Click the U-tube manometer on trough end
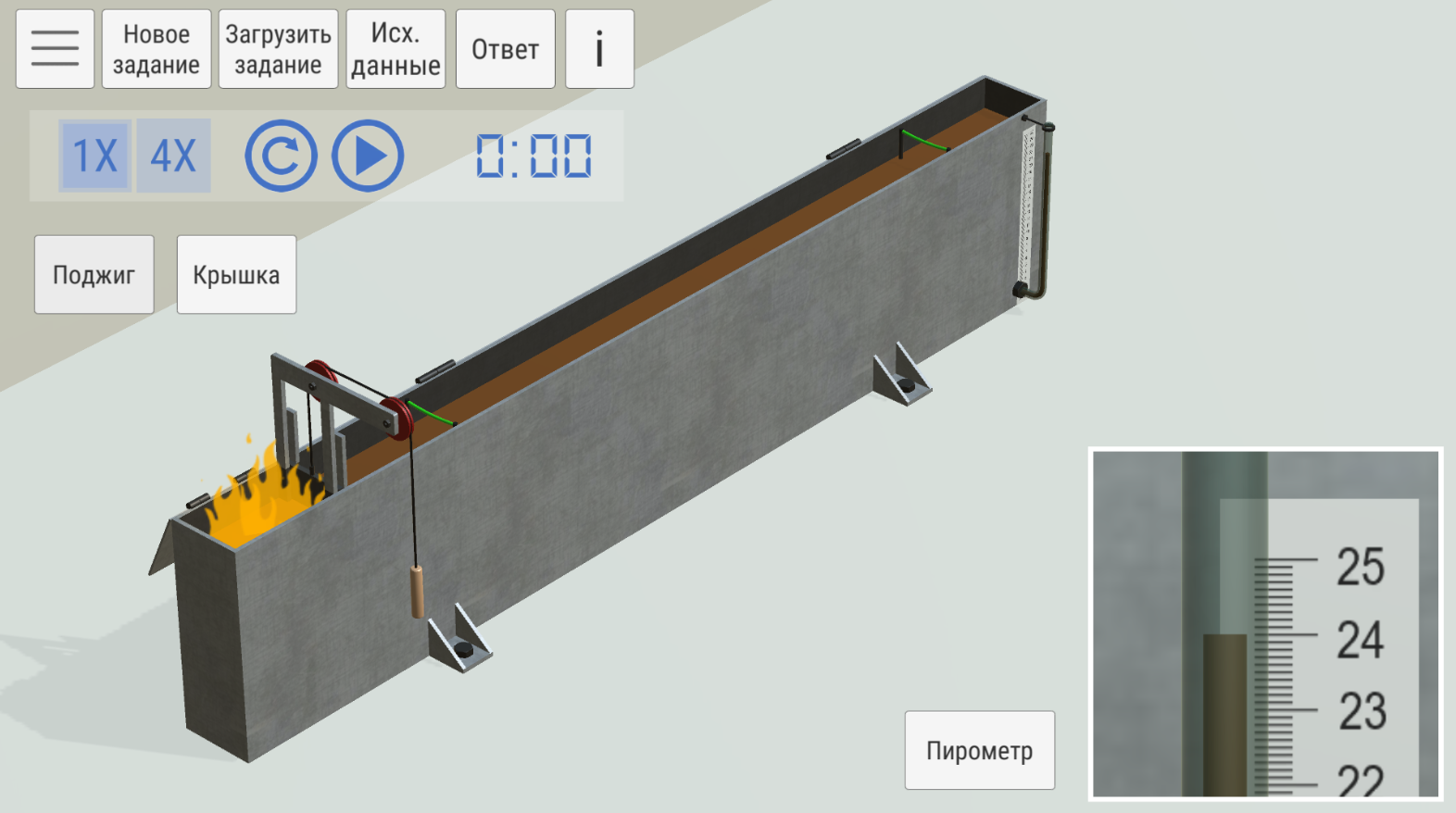The height and width of the screenshot is (813, 1456). pyautogui.click(x=1035, y=213)
